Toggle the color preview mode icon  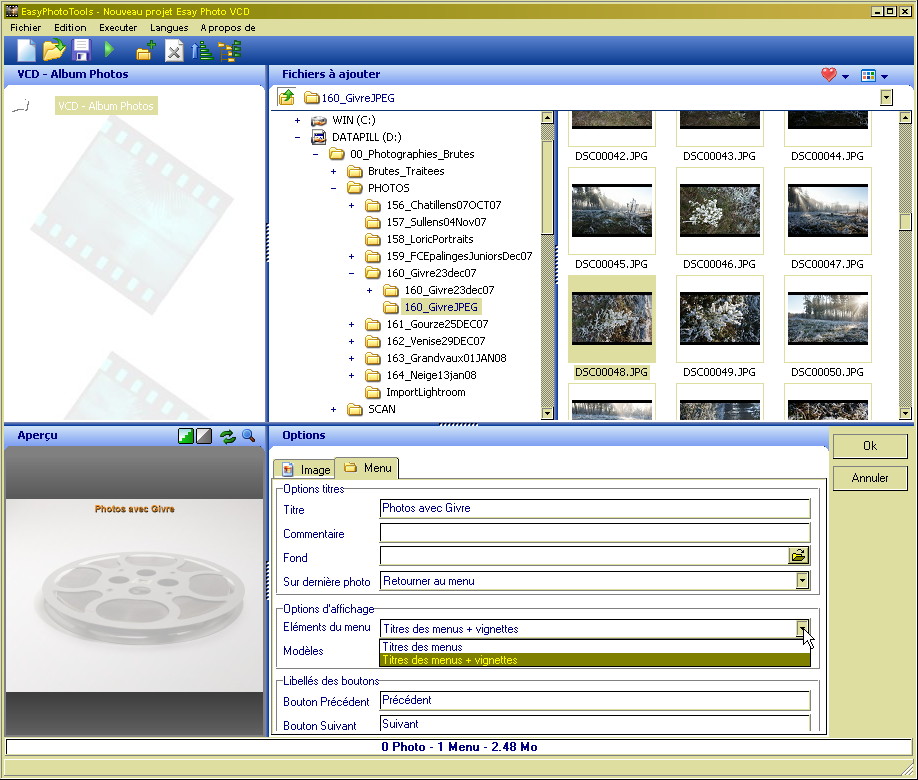click(186, 436)
